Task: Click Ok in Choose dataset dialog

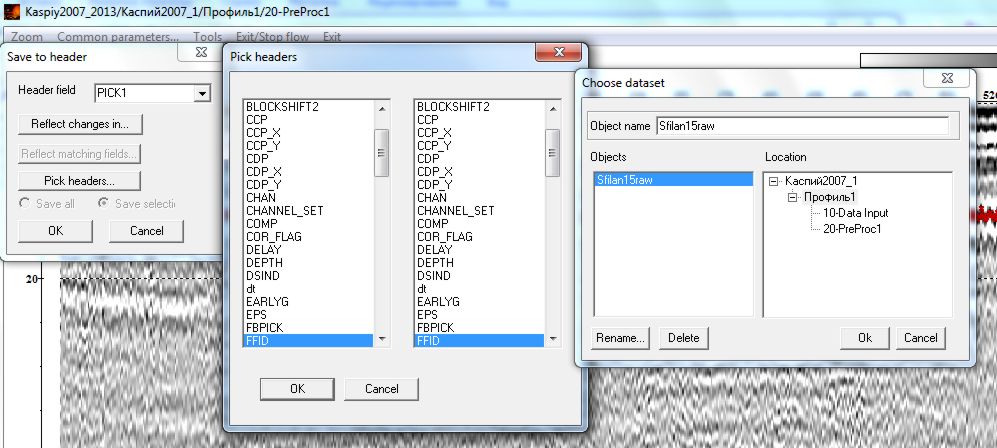Action: tap(865, 338)
